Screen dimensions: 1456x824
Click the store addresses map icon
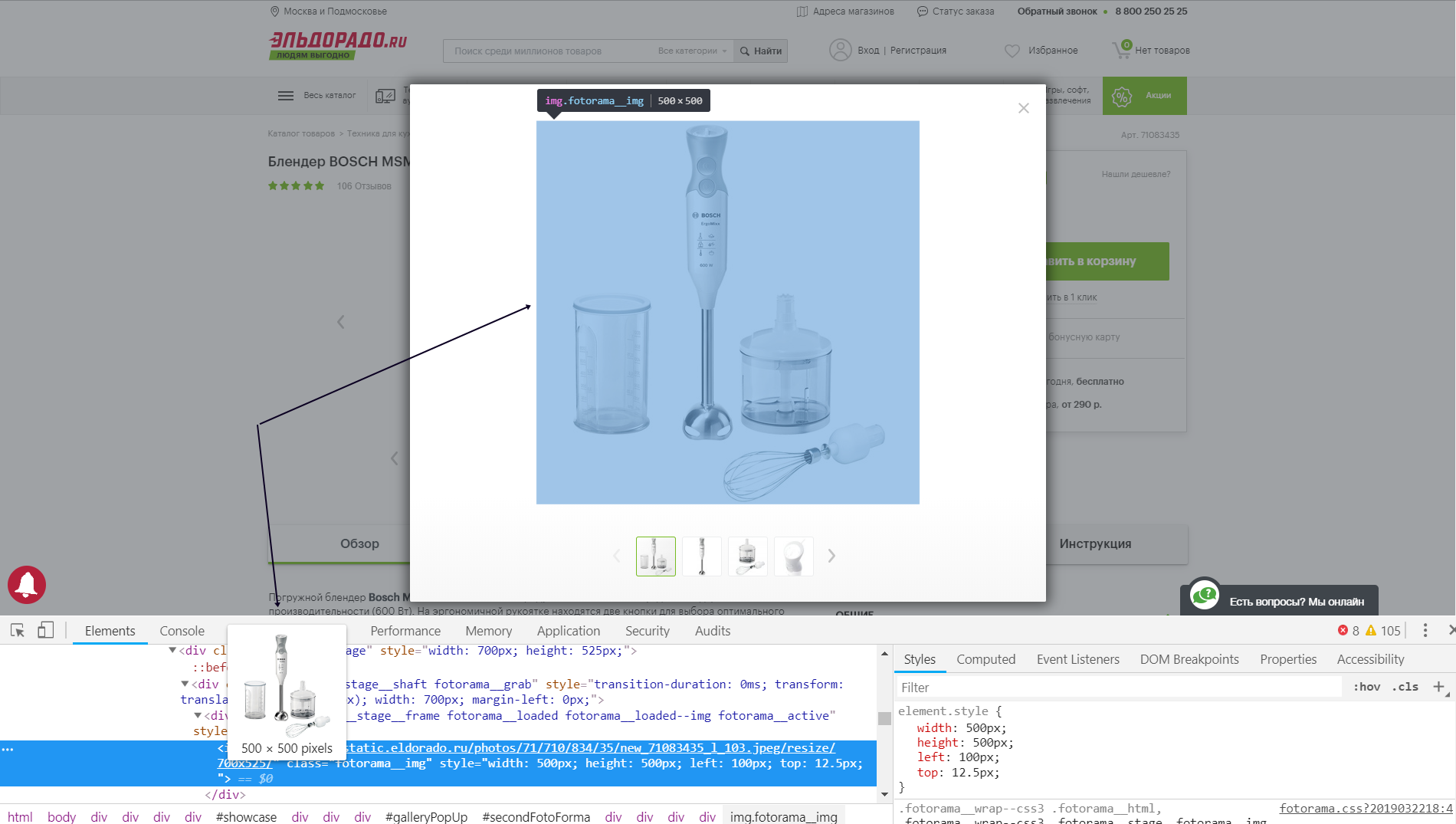(x=802, y=11)
